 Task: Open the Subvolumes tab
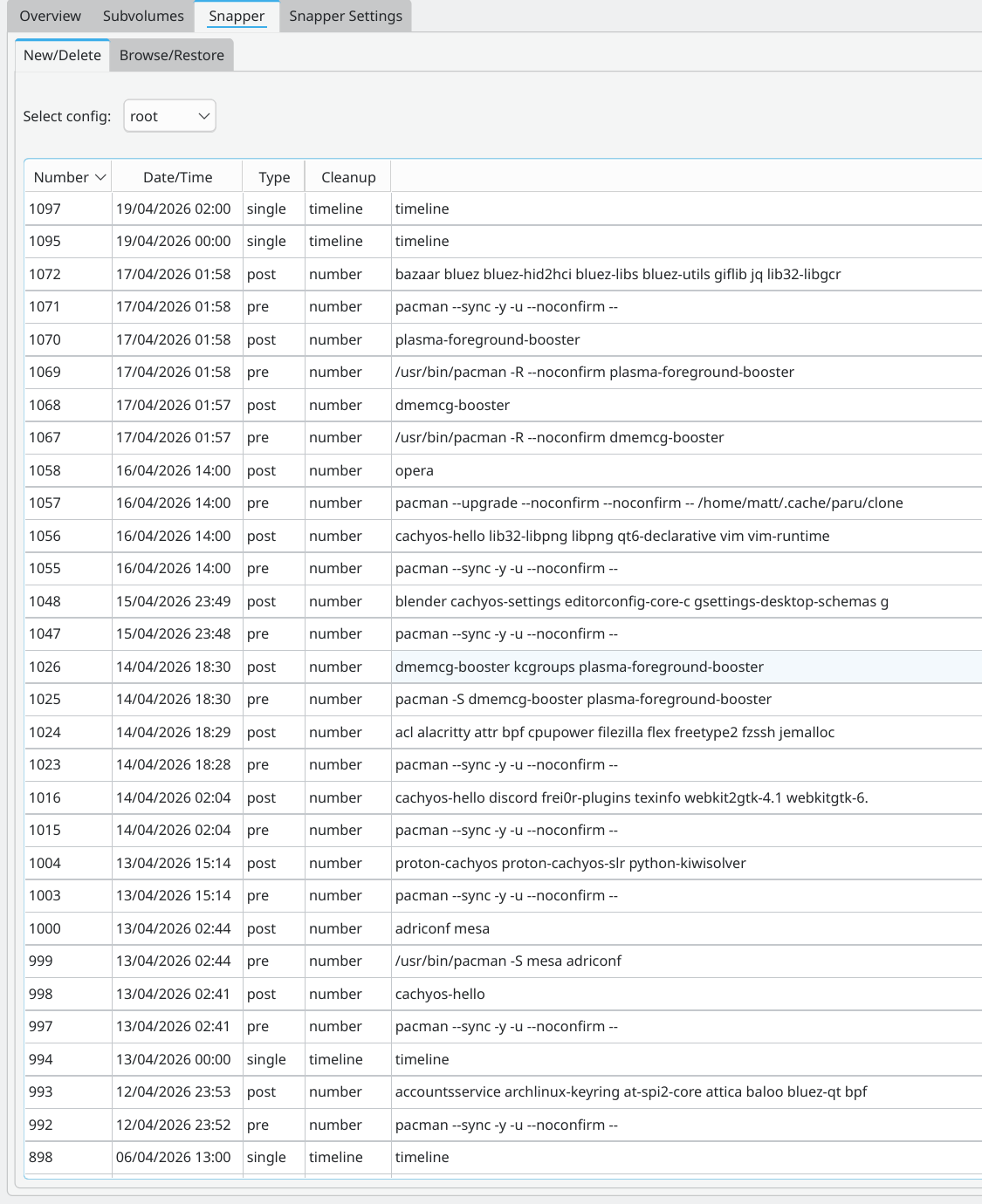[x=143, y=16]
